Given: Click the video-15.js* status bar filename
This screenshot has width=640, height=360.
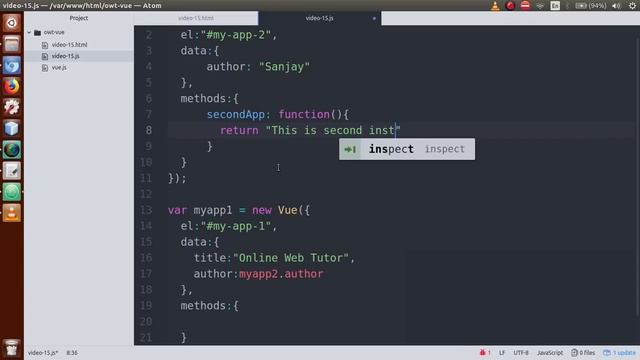Looking at the screenshot, I should point(43,353).
